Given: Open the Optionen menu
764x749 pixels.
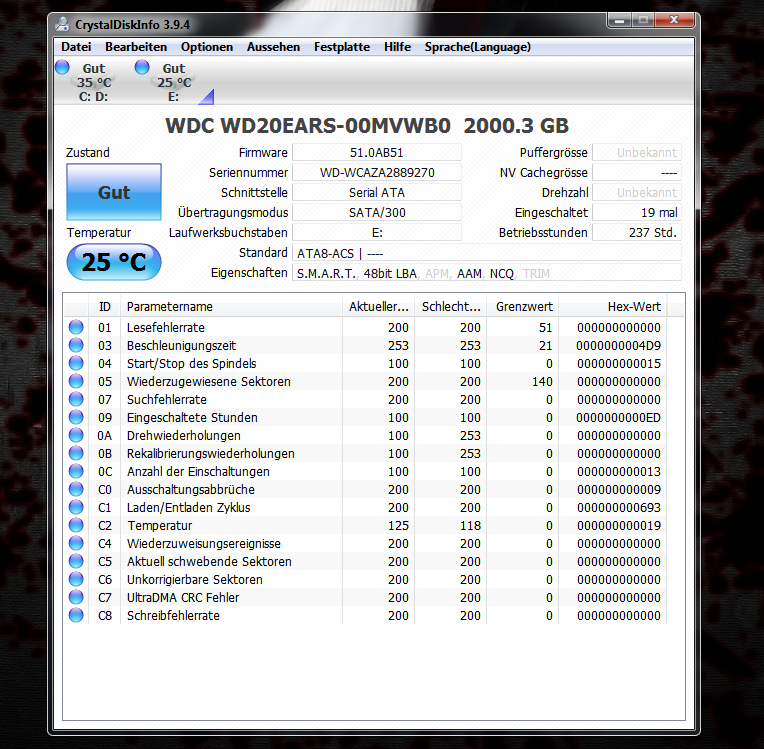Looking at the screenshot, I should point(207,47).
